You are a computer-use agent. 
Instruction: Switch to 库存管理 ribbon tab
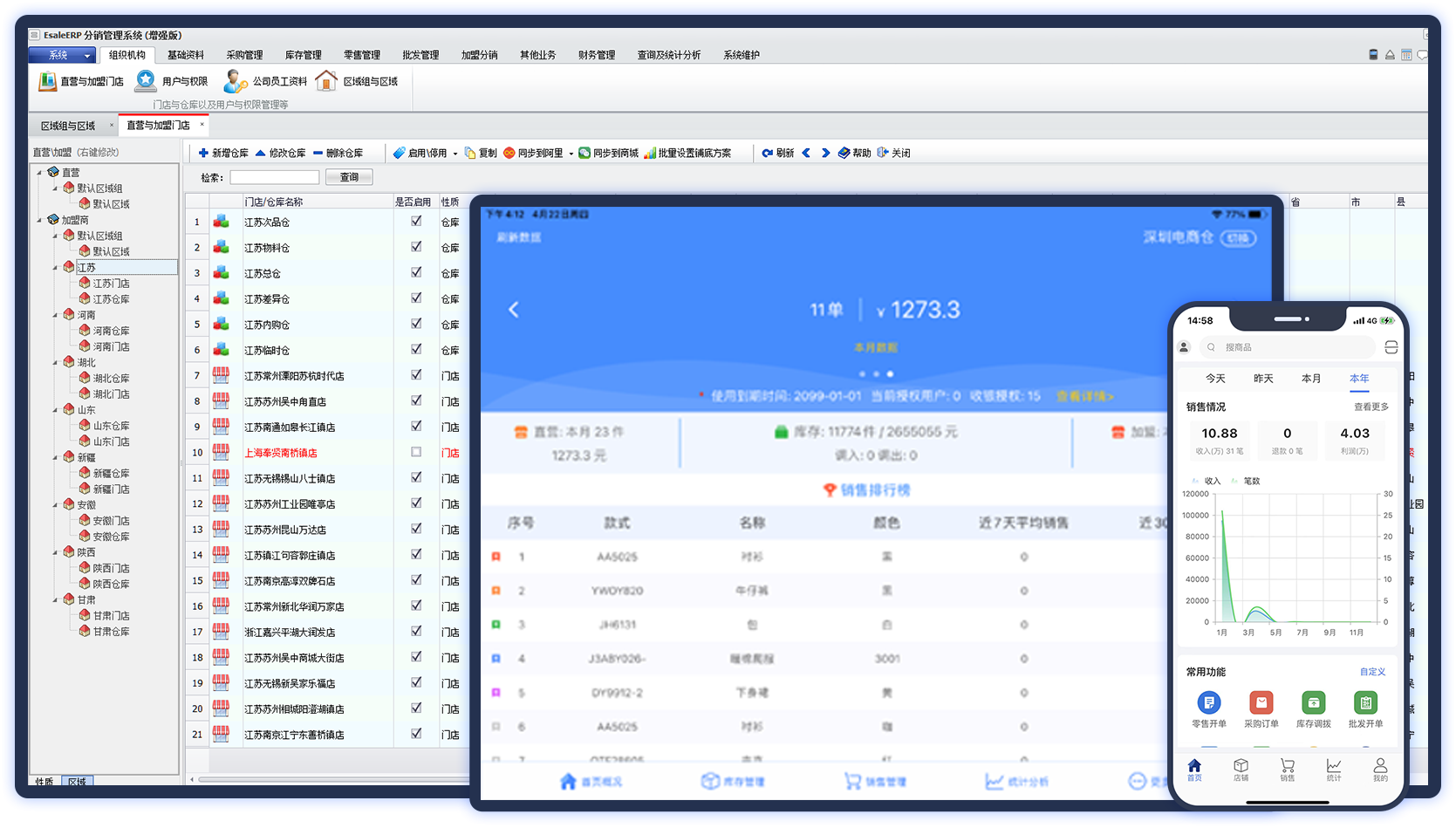[x=303, y=55]
